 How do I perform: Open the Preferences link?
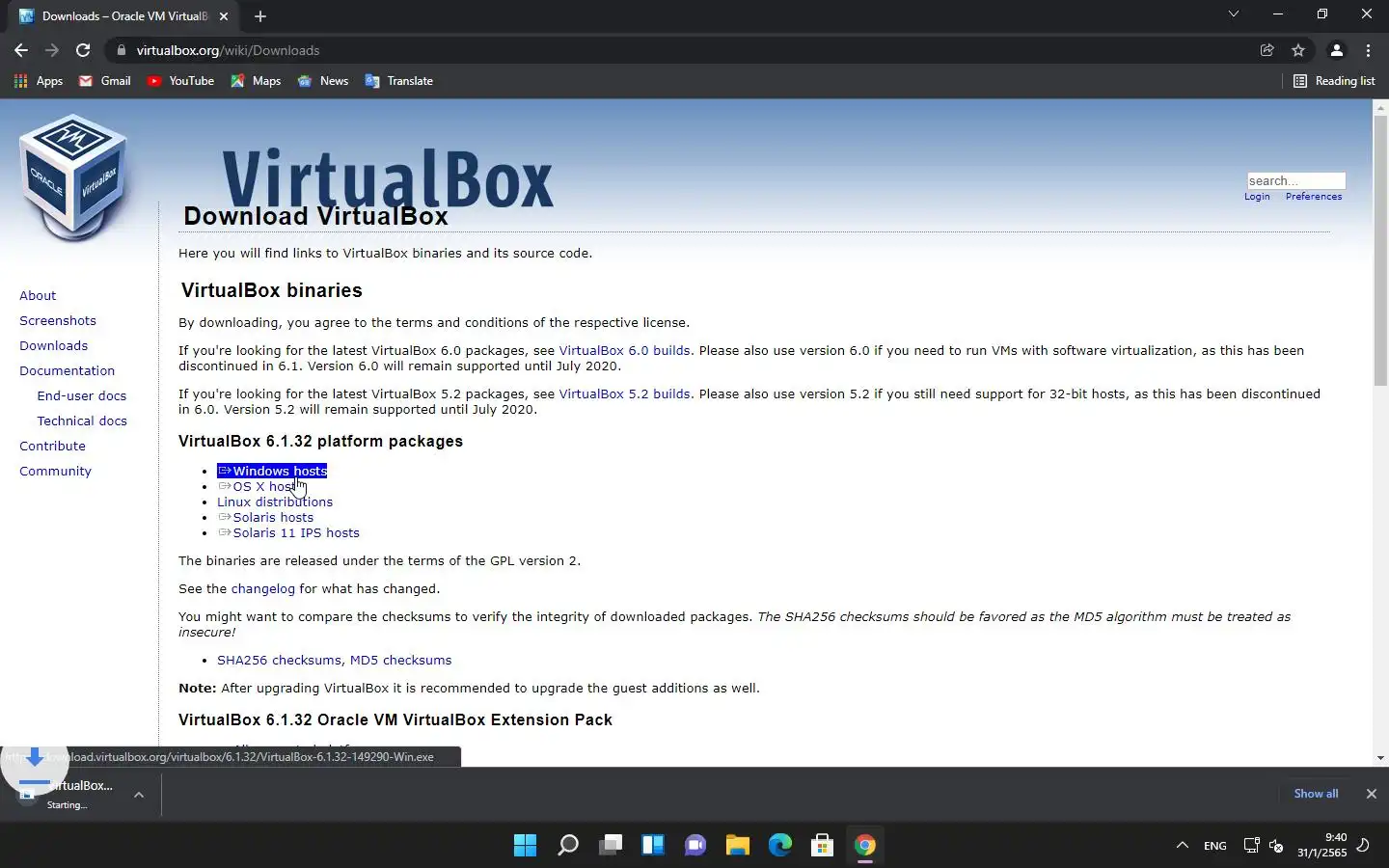(x=1313, y=197)
